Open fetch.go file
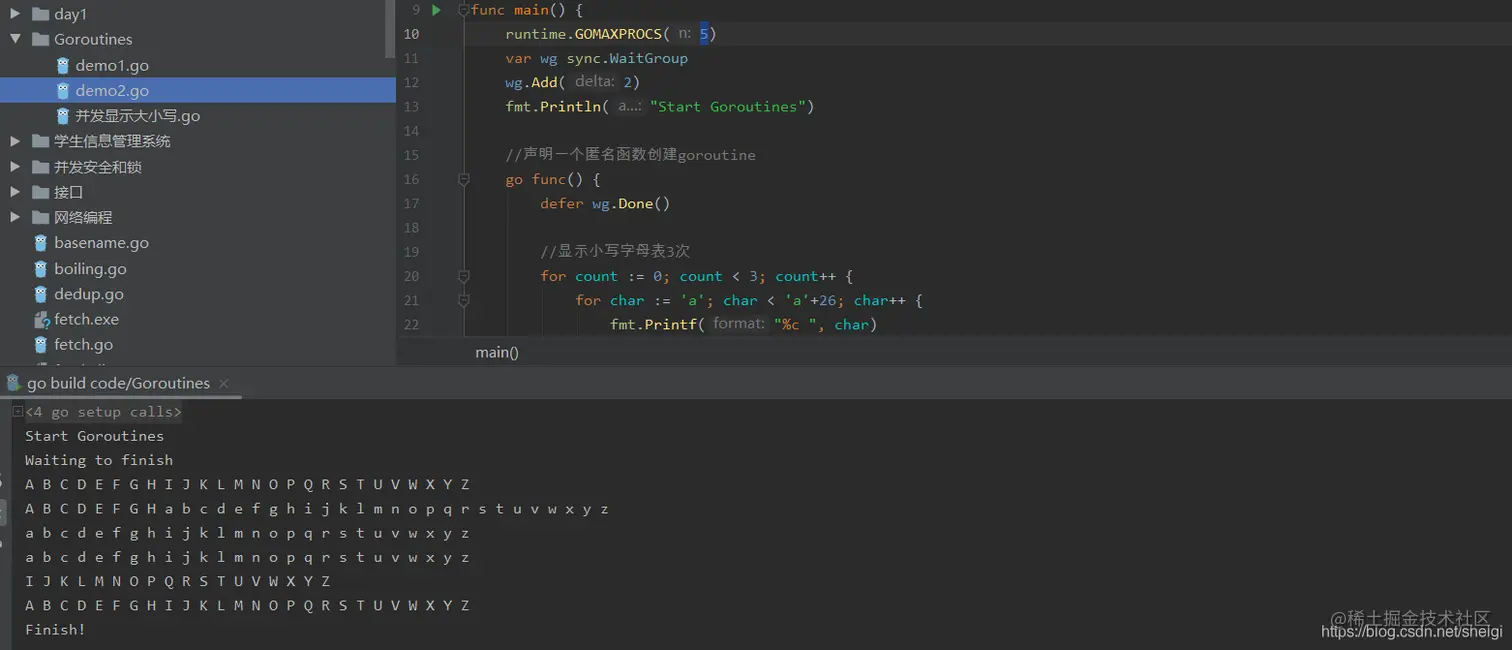Viewport: 1512px width, 650px height. [83, 344]
